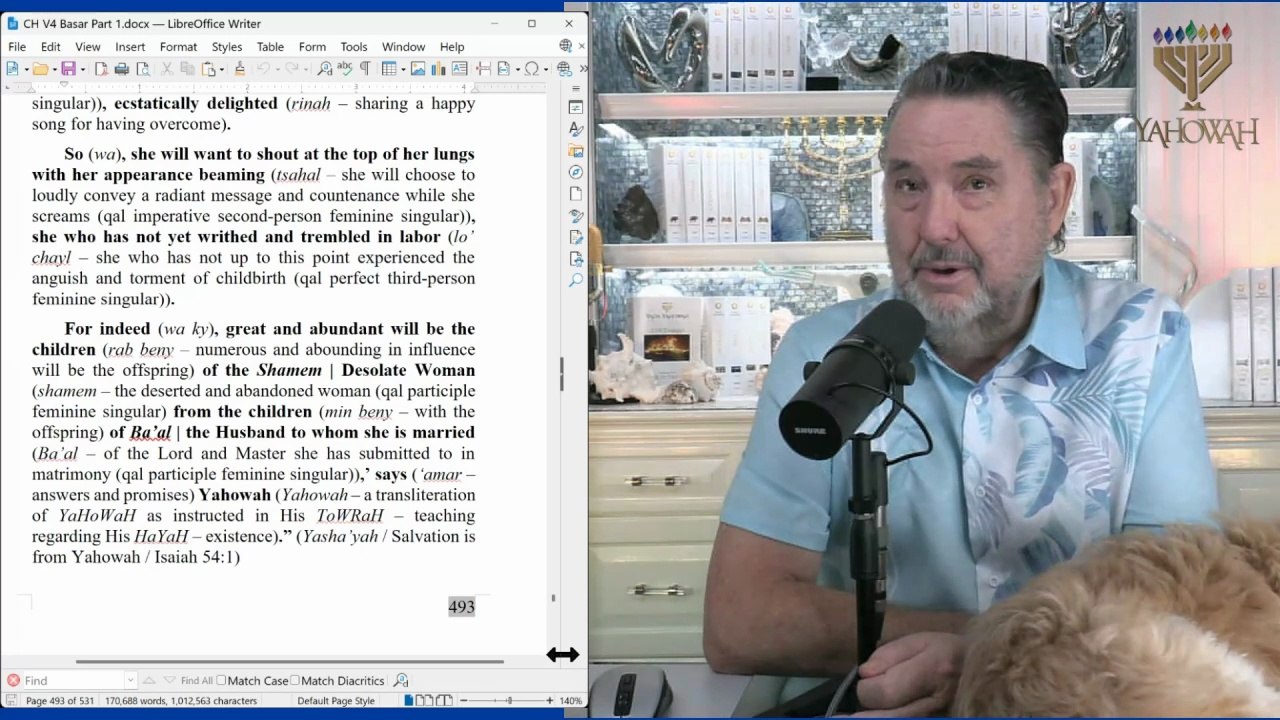Expand Open recent files dropdown arrow
This screenshot has width=1280, height=720.
tap(54, 69)
